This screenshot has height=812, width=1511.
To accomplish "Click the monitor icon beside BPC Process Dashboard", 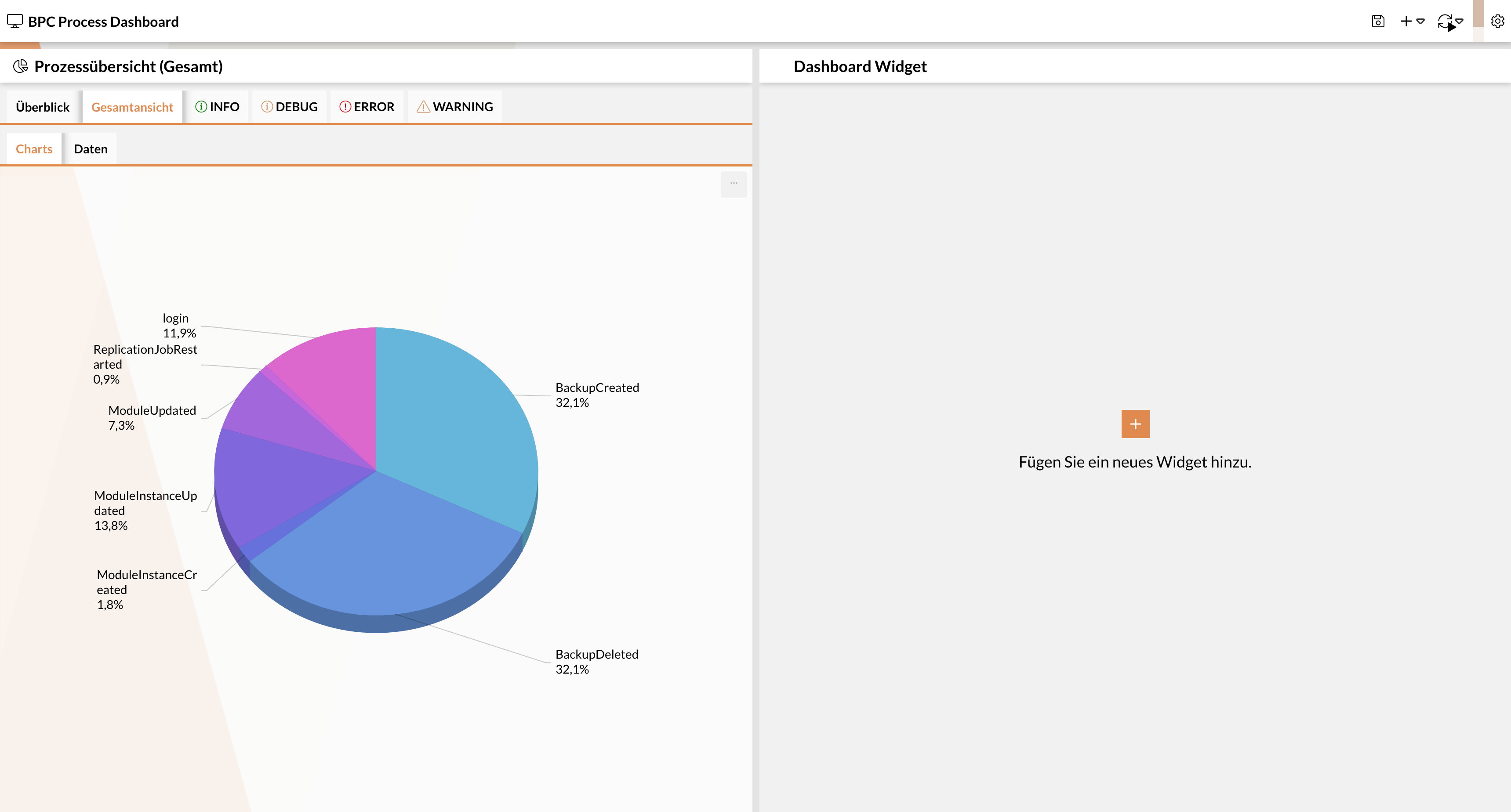I will coord(15,22).
